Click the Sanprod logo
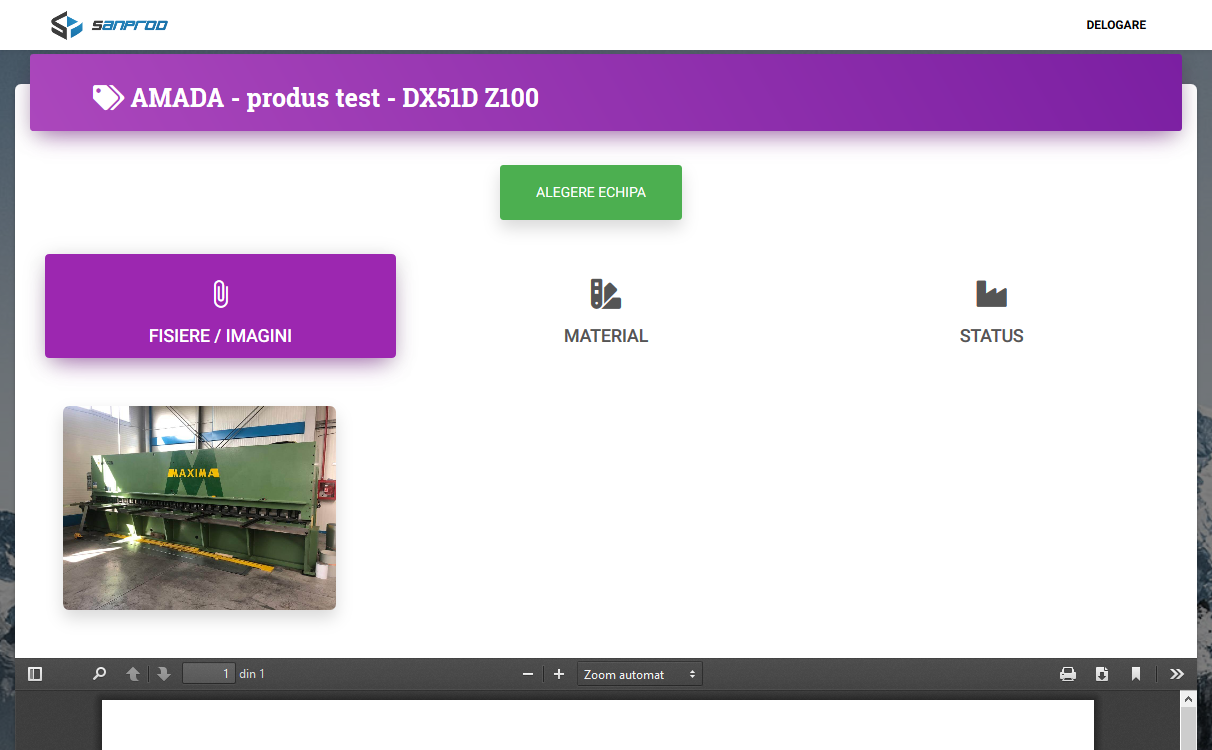The height and width of the screenshot is (750, 1212). pos(109,25)
